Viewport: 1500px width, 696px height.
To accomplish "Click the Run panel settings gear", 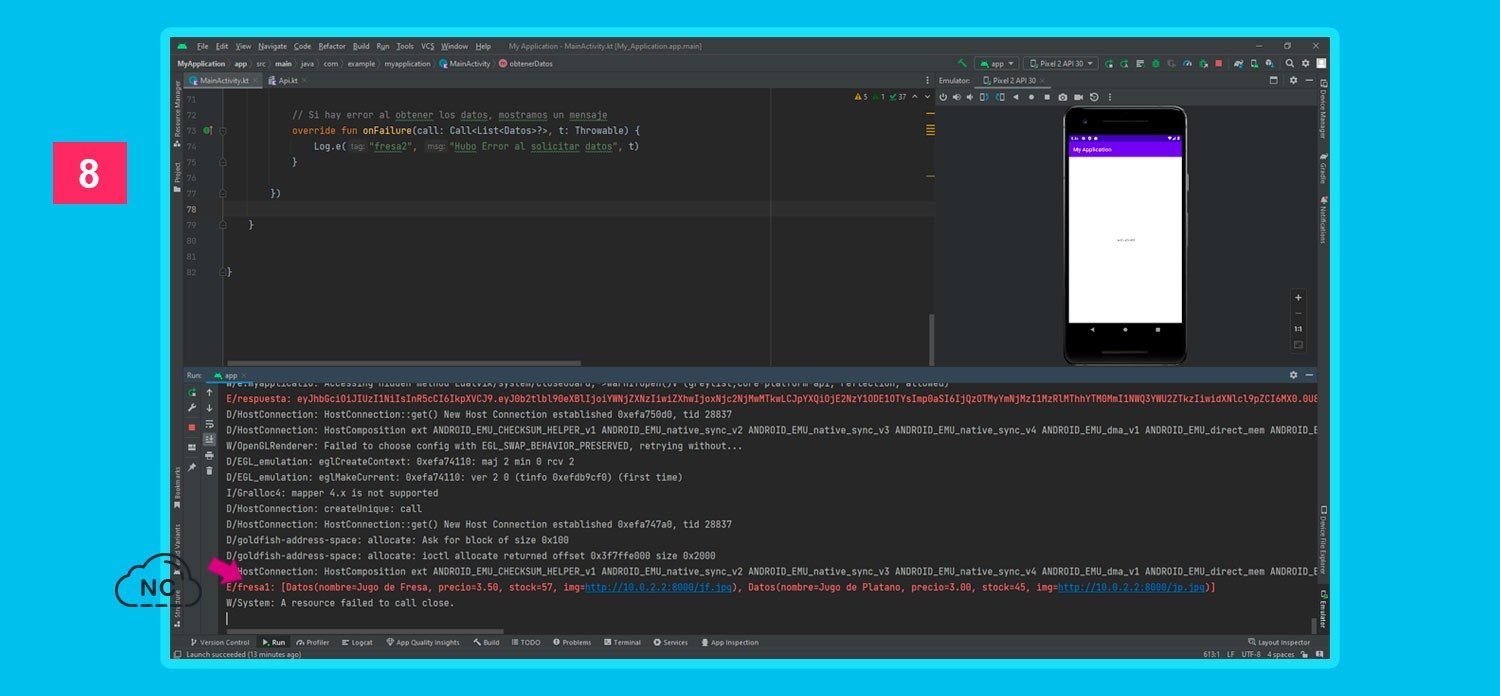I will tap(1293, 375).
